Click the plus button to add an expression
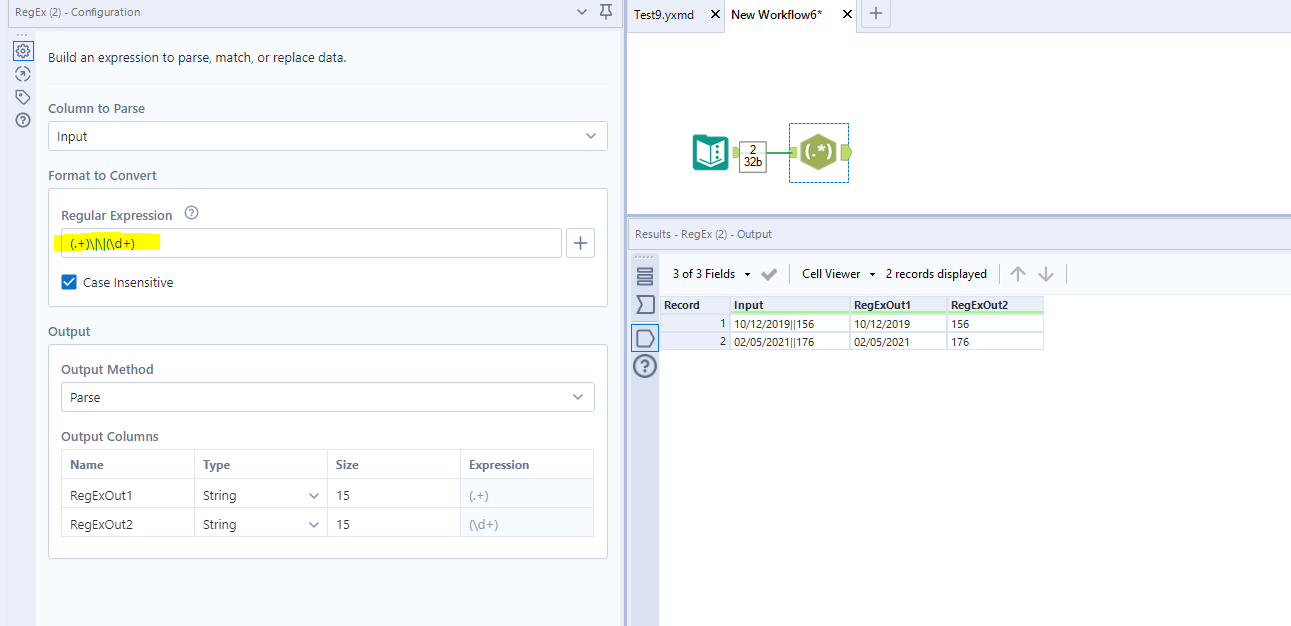 [x=580, y=242]
